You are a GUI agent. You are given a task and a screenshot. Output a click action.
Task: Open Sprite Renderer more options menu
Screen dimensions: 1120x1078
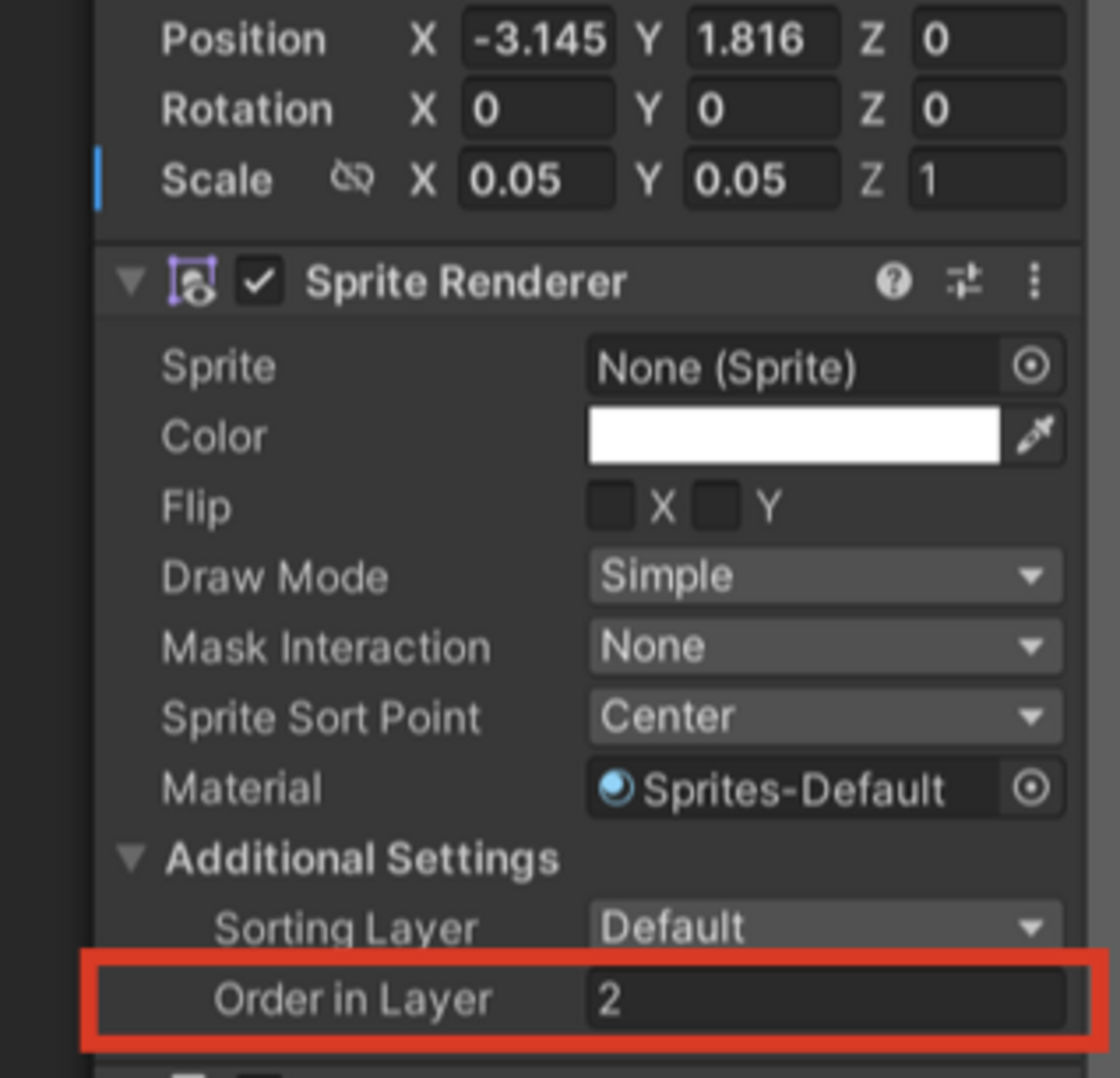[x=1035, y=281]
